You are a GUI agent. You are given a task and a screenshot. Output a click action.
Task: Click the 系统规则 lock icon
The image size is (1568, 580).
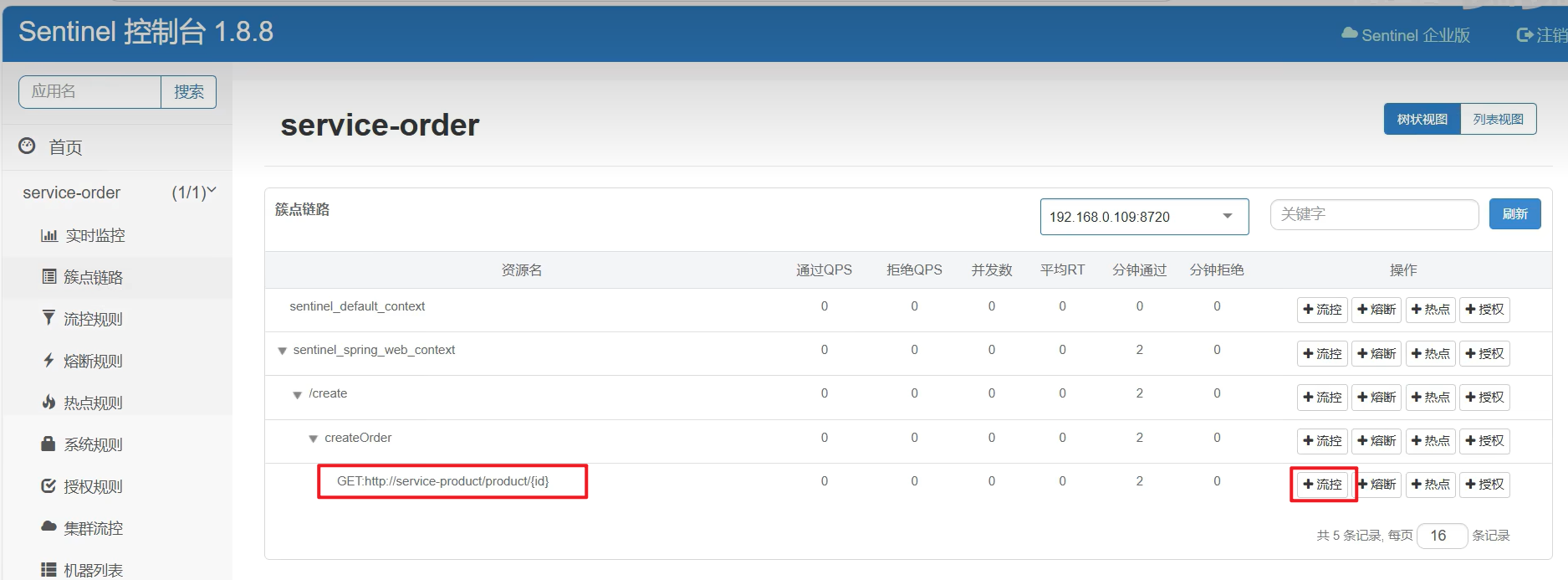49,444
